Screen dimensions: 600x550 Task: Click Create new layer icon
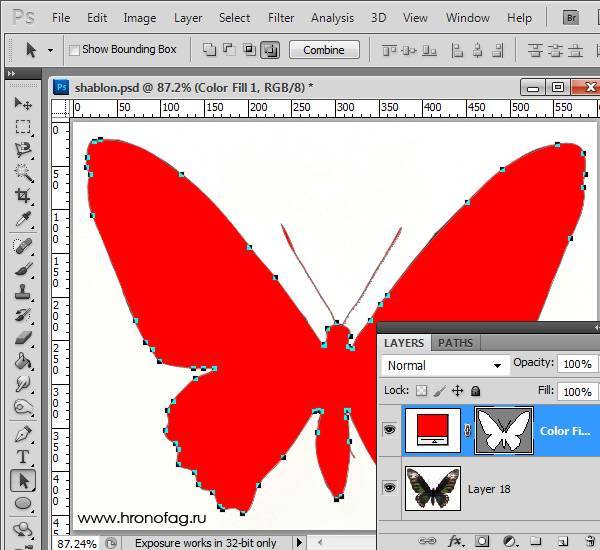pyautogui.click(x=562, y=541)
